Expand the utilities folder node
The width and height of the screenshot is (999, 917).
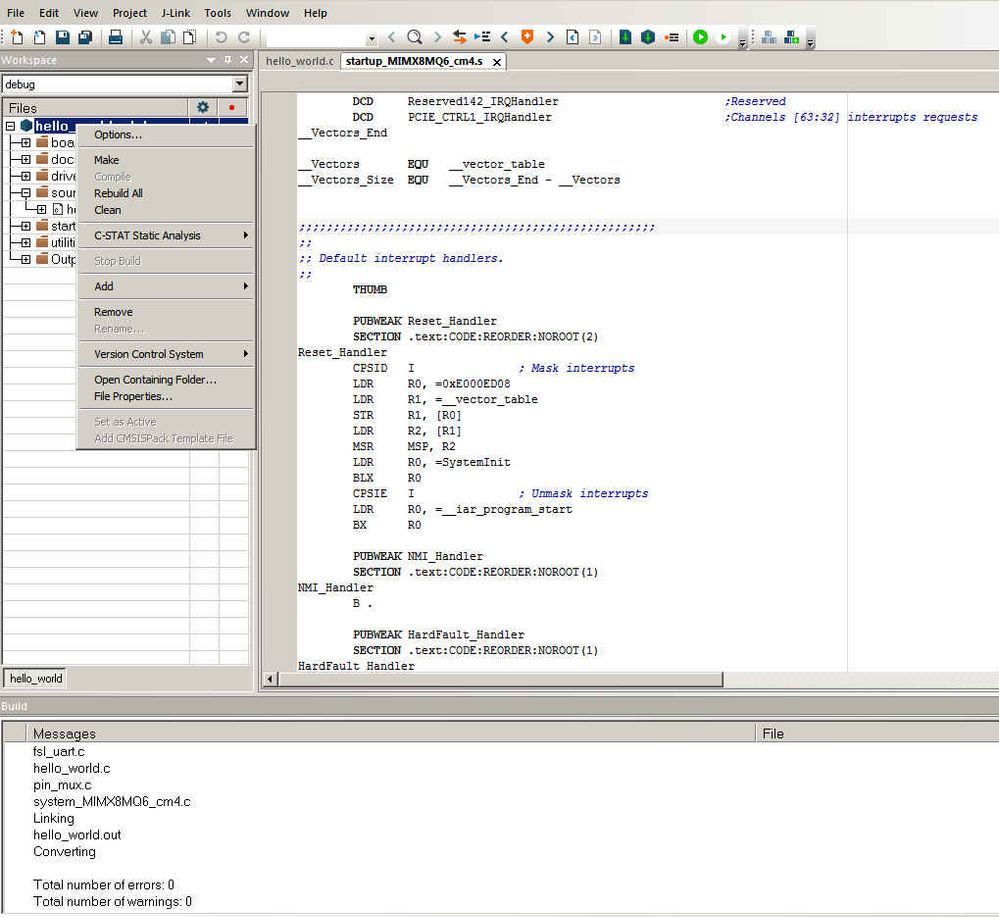pyautogui.click(x=25, y=243)
